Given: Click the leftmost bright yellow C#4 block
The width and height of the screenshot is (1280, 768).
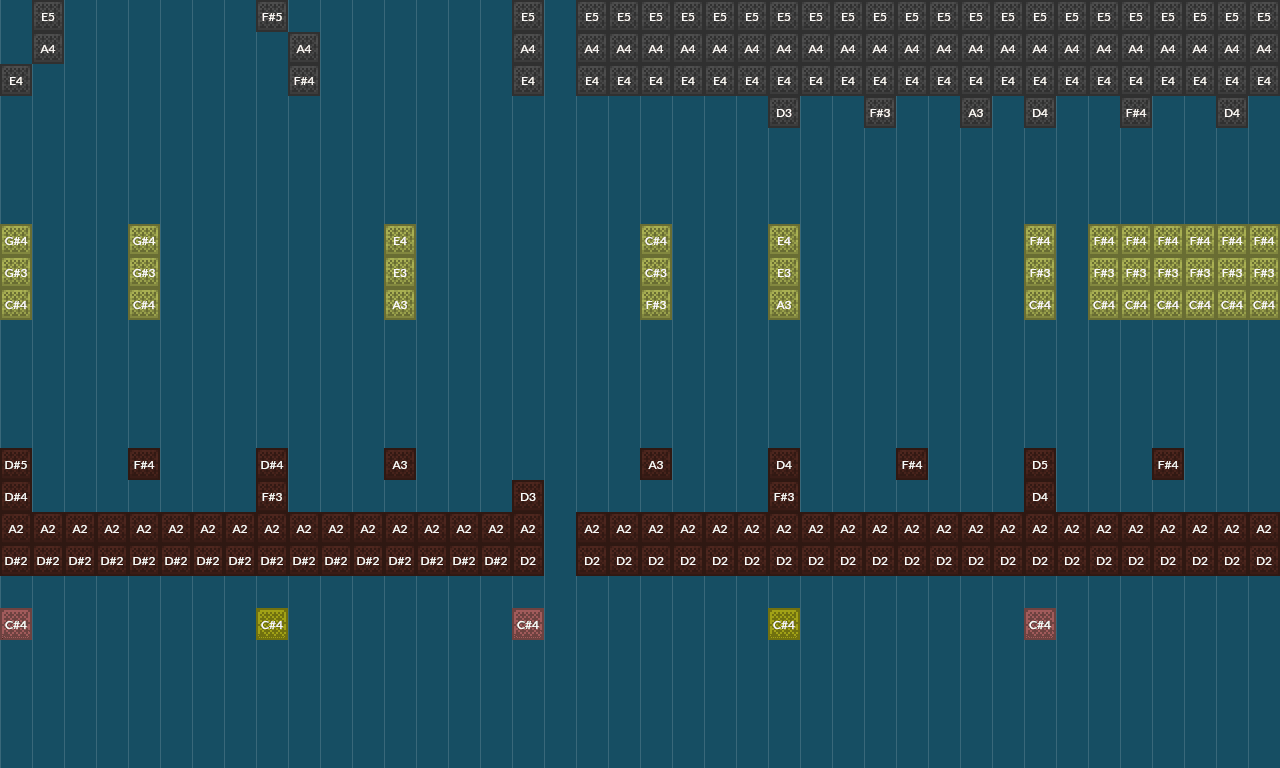Looking at the screenshot, I should pos(272,625).
